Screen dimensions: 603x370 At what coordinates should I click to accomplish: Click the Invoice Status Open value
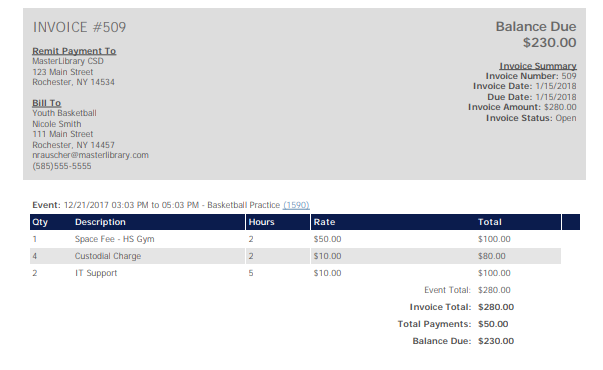coord(566,118)
